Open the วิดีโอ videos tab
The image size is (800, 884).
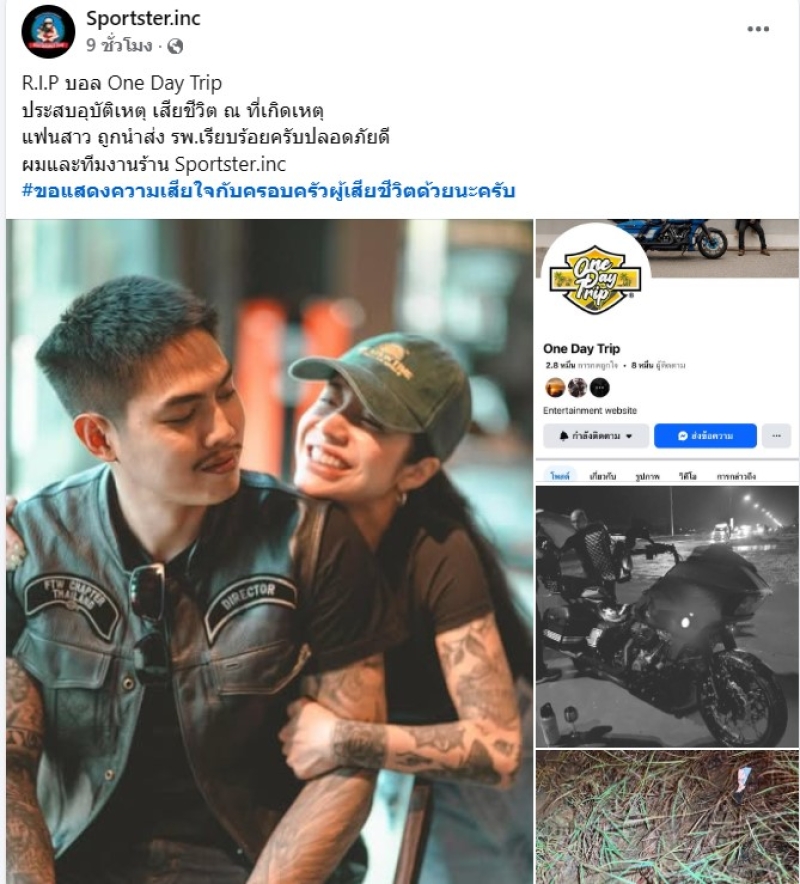tap(687, 476)
